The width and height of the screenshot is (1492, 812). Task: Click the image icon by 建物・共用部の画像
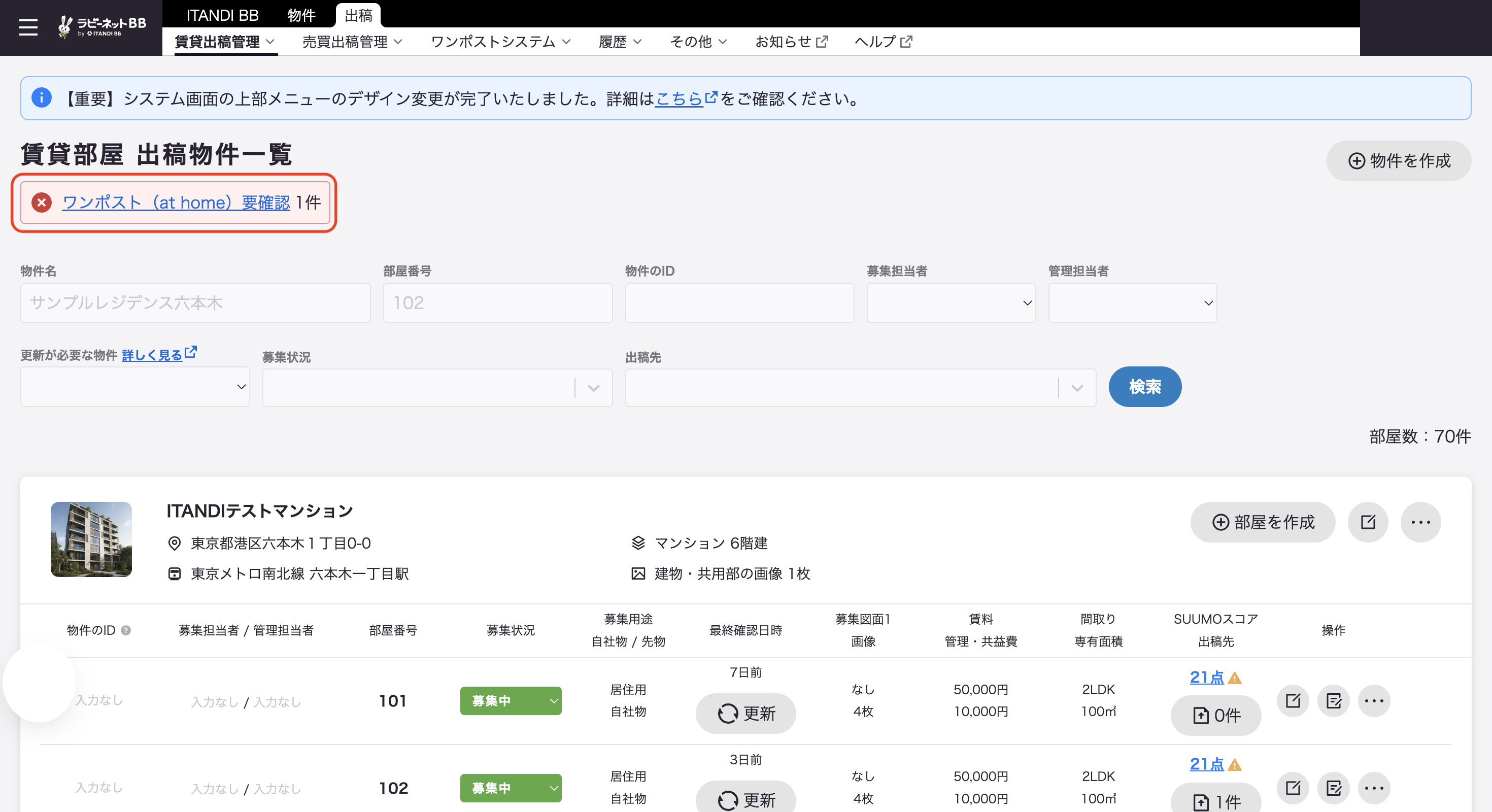638,573
